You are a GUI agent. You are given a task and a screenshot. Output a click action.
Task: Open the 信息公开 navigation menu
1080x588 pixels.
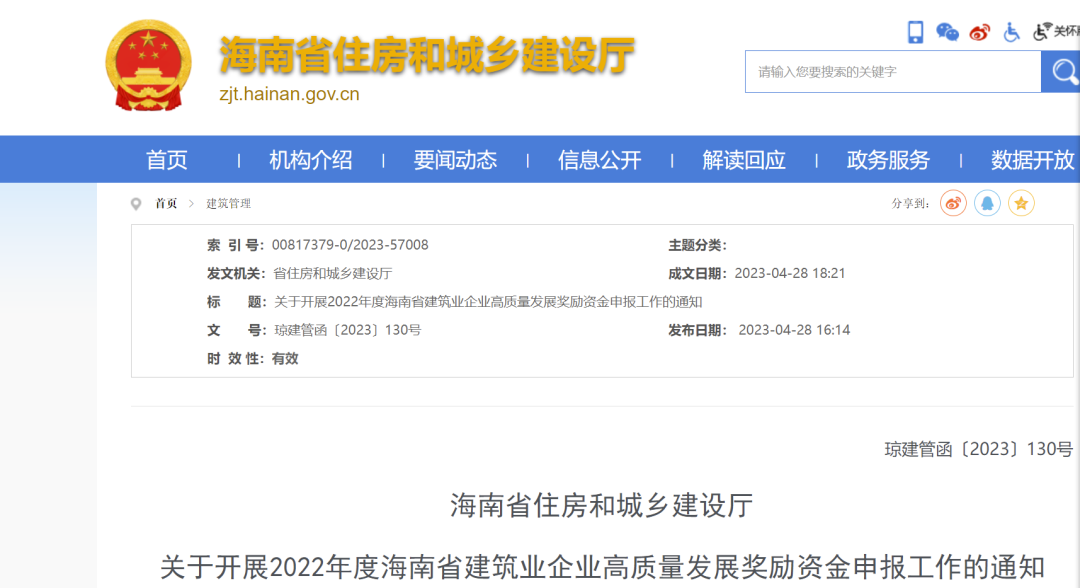[x=598, y=159]
